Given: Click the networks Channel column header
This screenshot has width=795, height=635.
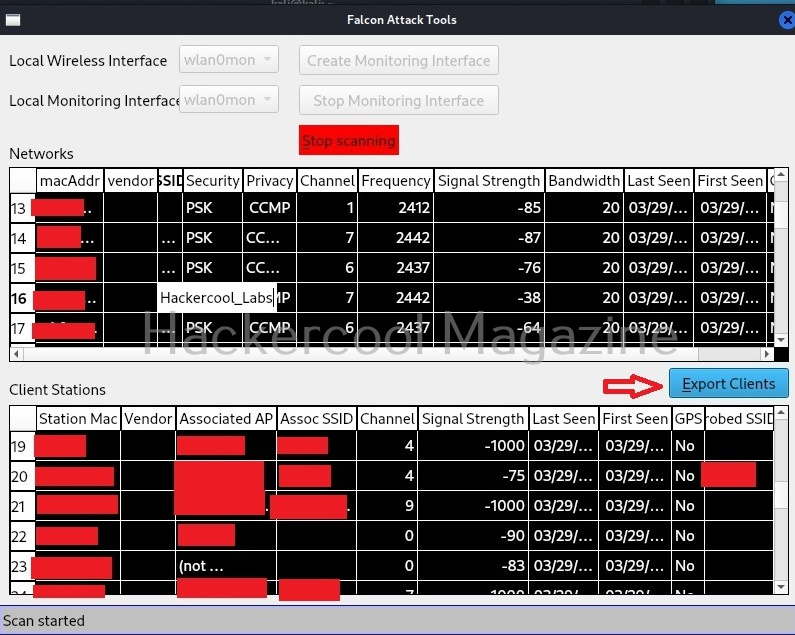Looking at the screenshot, I should [x=327, y=181].
